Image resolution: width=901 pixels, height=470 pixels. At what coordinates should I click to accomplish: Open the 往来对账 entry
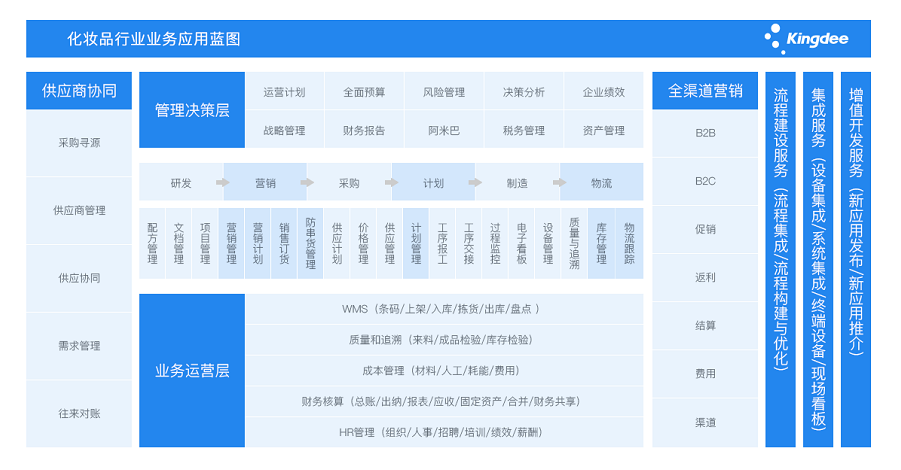click(79, 414)
